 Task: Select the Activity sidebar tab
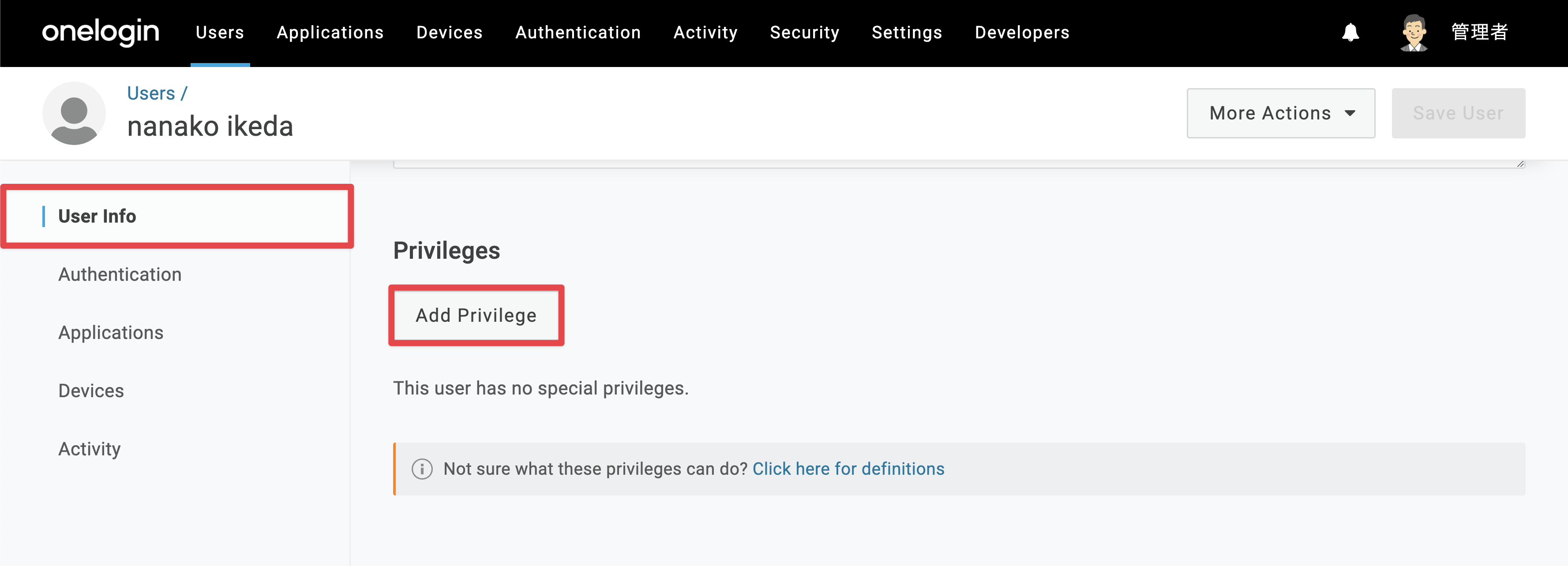[90, 449]
